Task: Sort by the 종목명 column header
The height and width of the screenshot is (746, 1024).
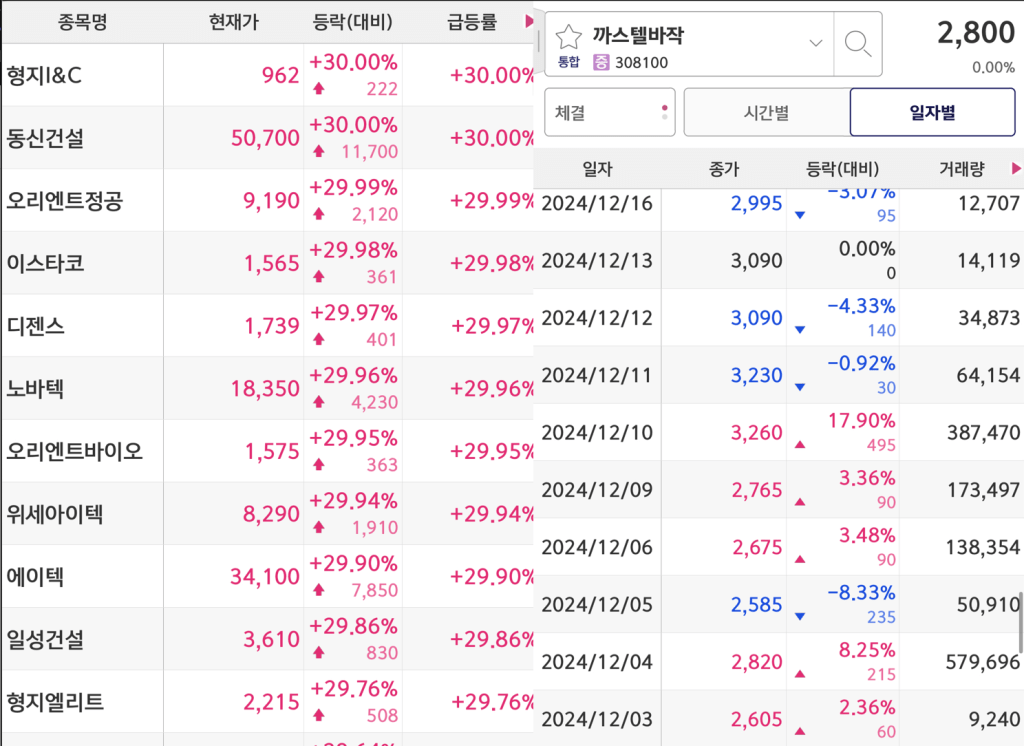Action: (x=82, y=22)
